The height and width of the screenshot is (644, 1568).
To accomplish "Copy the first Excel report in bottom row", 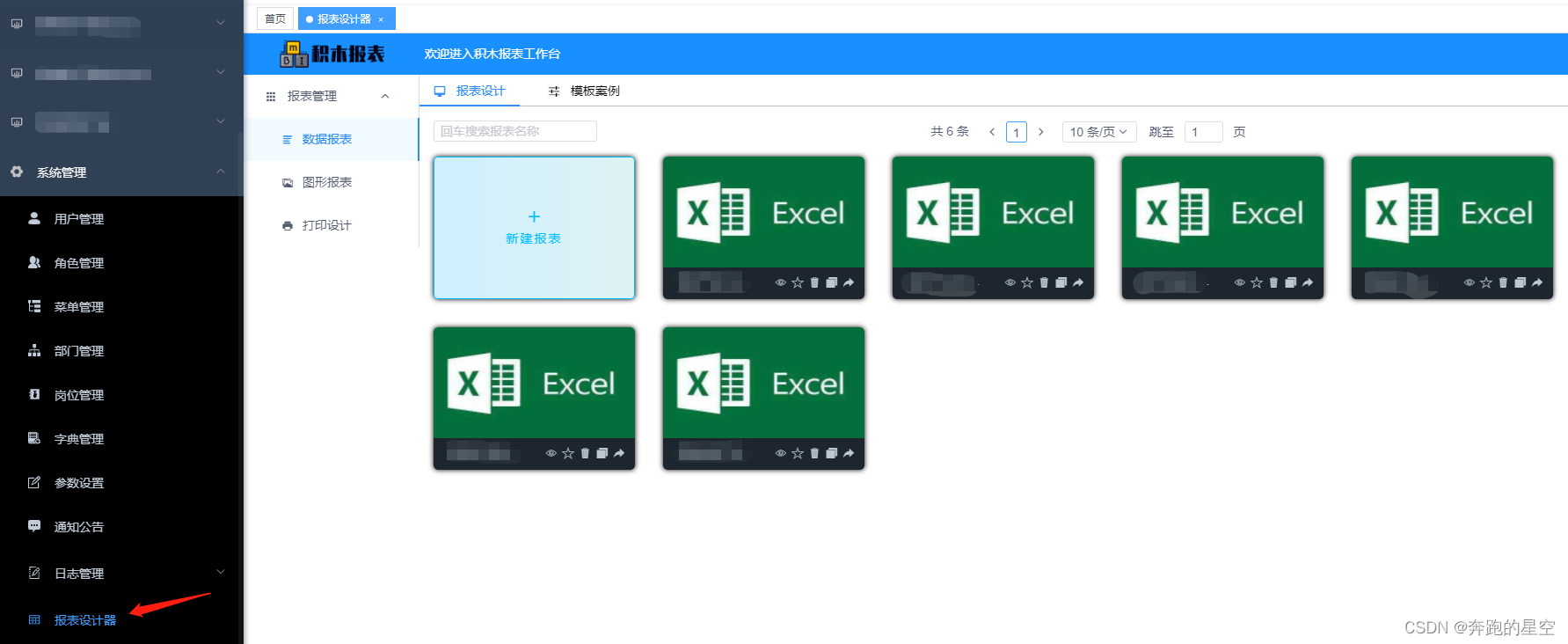I will (x=602, y=453).
